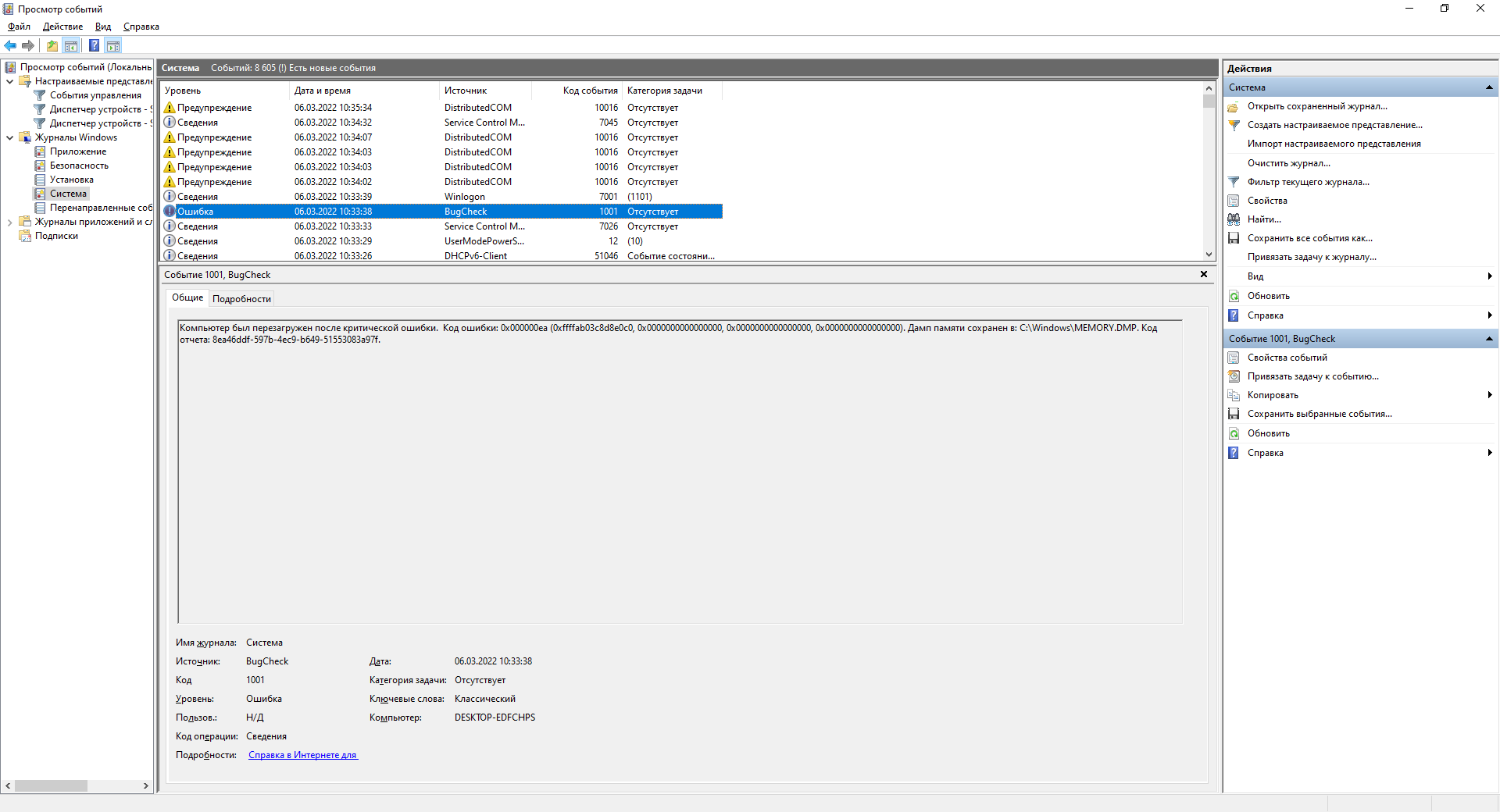Click the Копировать copy icon
1500x812 pixels.
pos(1234,395)
